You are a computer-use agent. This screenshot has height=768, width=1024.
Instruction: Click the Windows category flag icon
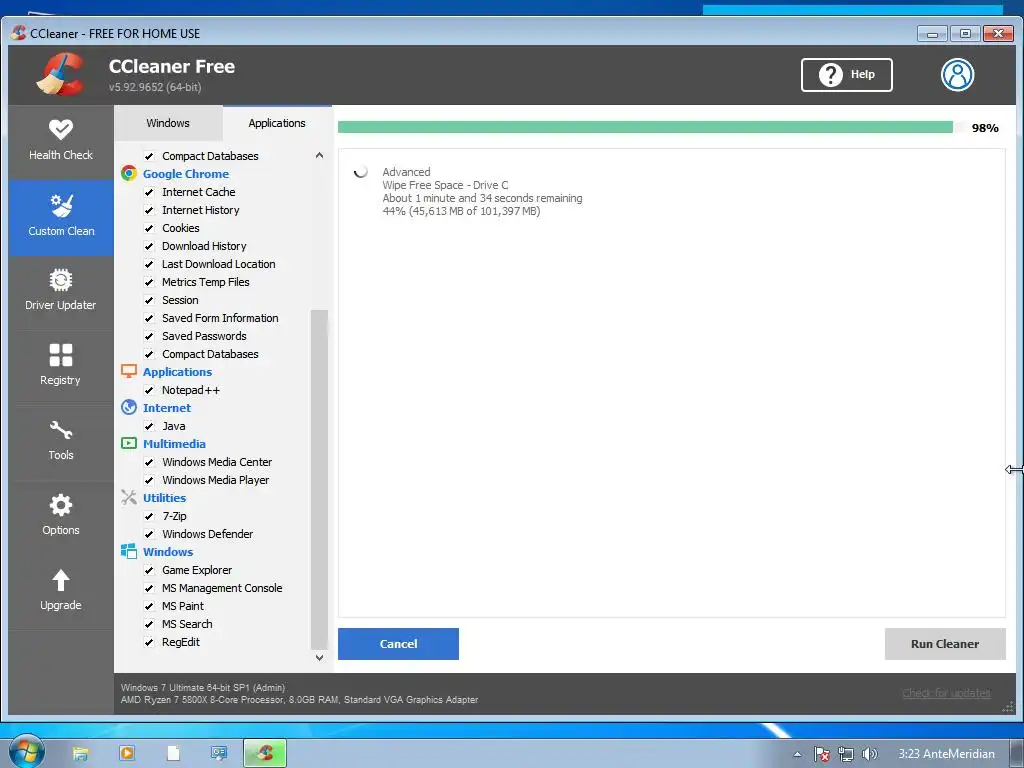129,551
